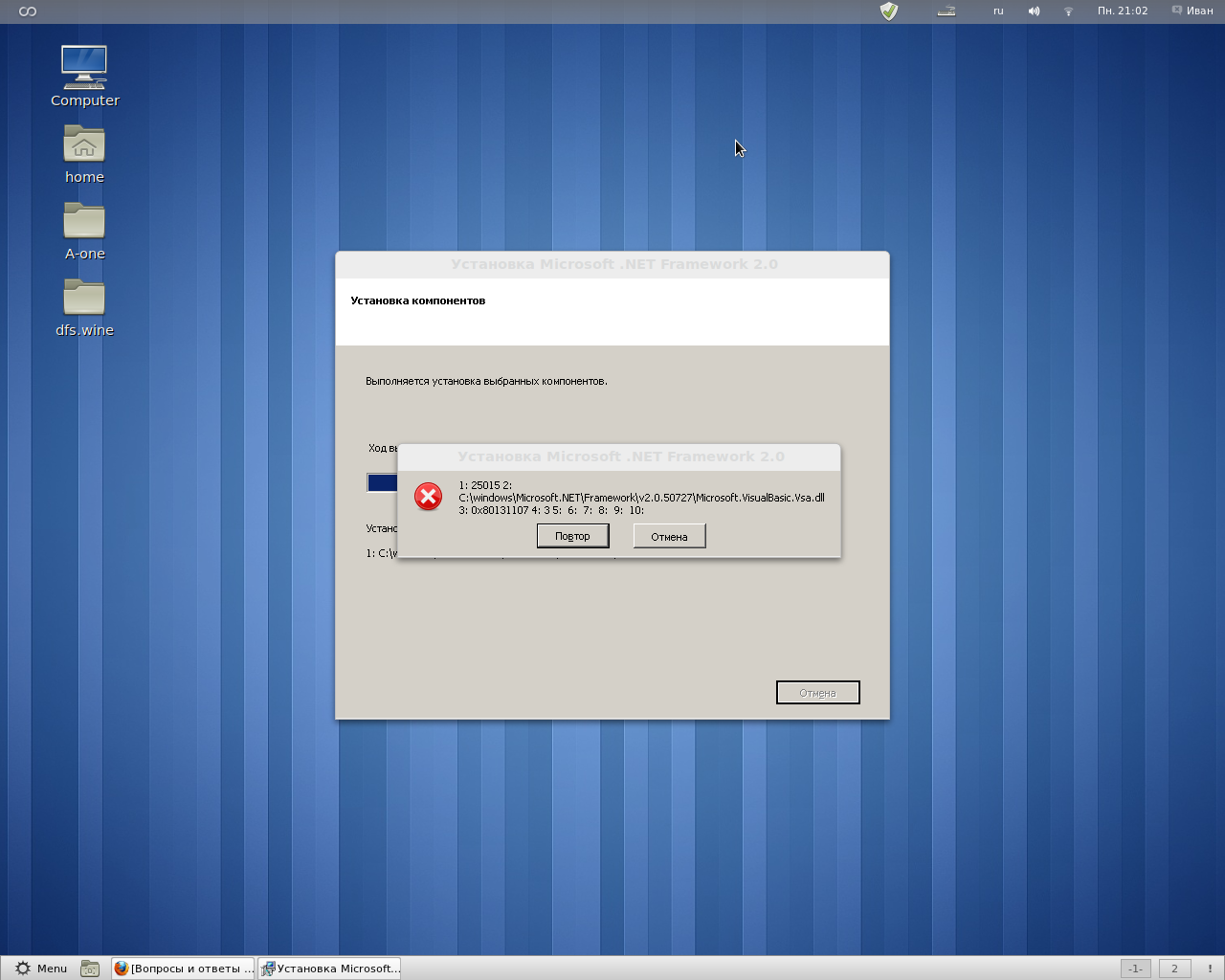Screen dimensions: 1225x980
Task: Open the Menu button in the taskbar
Action: point(42,969)
